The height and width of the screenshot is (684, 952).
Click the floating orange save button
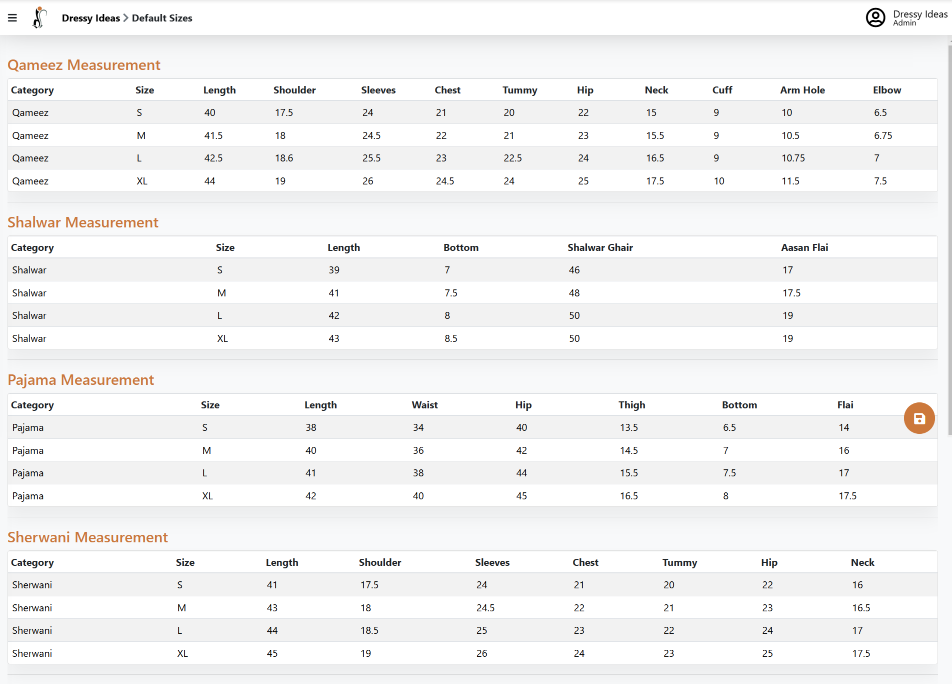pos(919,418)
